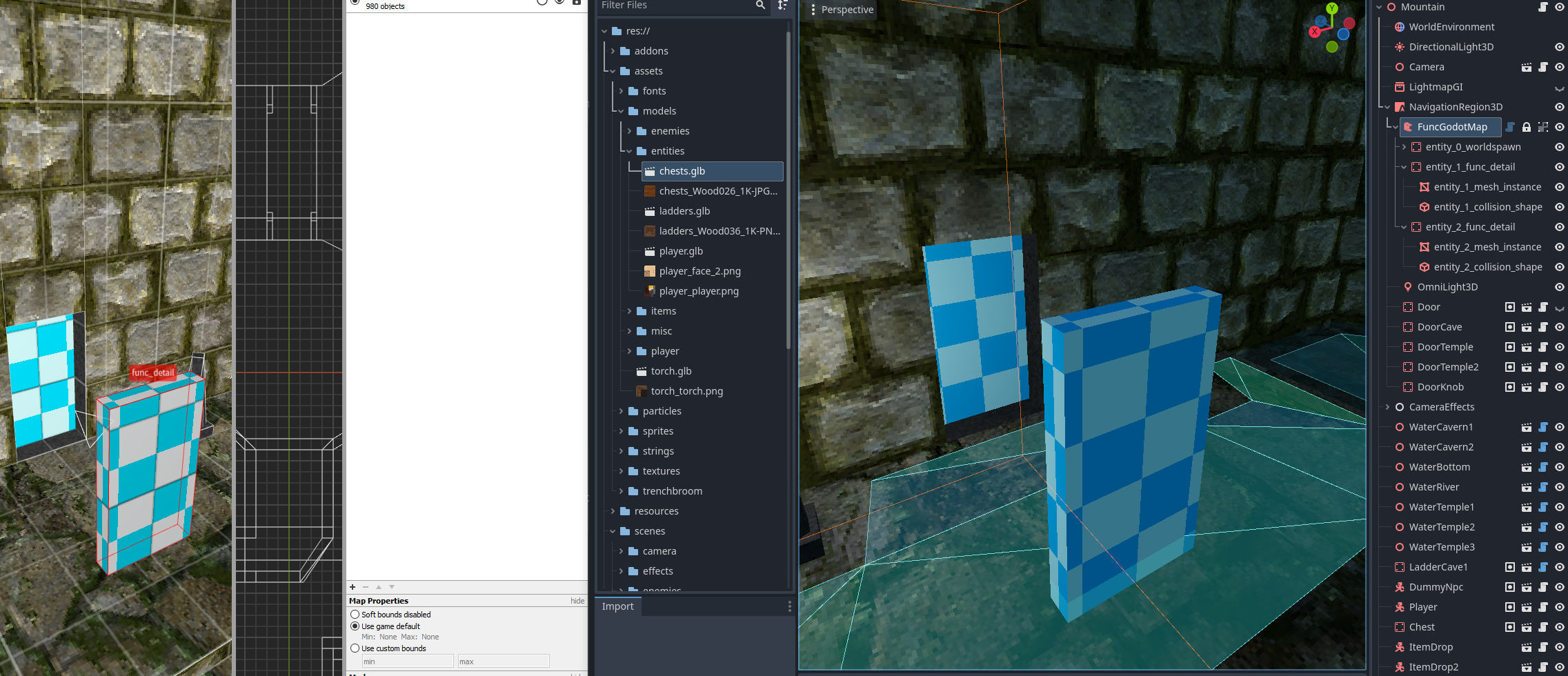Viewport: 1568px width, 676px height.
Task: Open WaterRiver scene instance icon
Action: pyautogui.click(x=1527, y=487)
